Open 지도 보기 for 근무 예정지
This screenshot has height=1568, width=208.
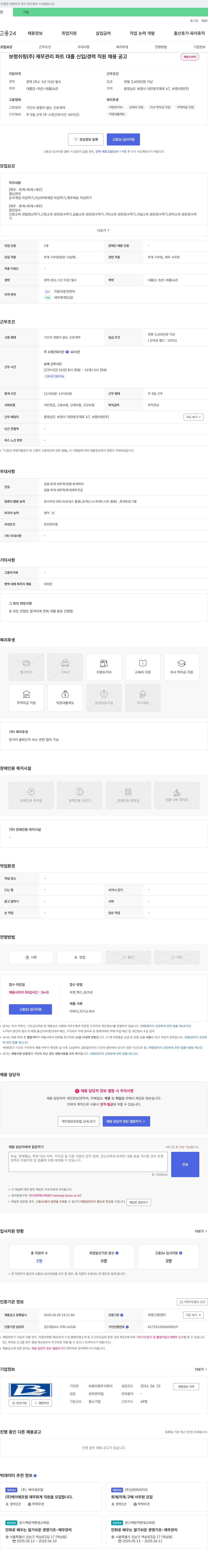click(193, 417)
